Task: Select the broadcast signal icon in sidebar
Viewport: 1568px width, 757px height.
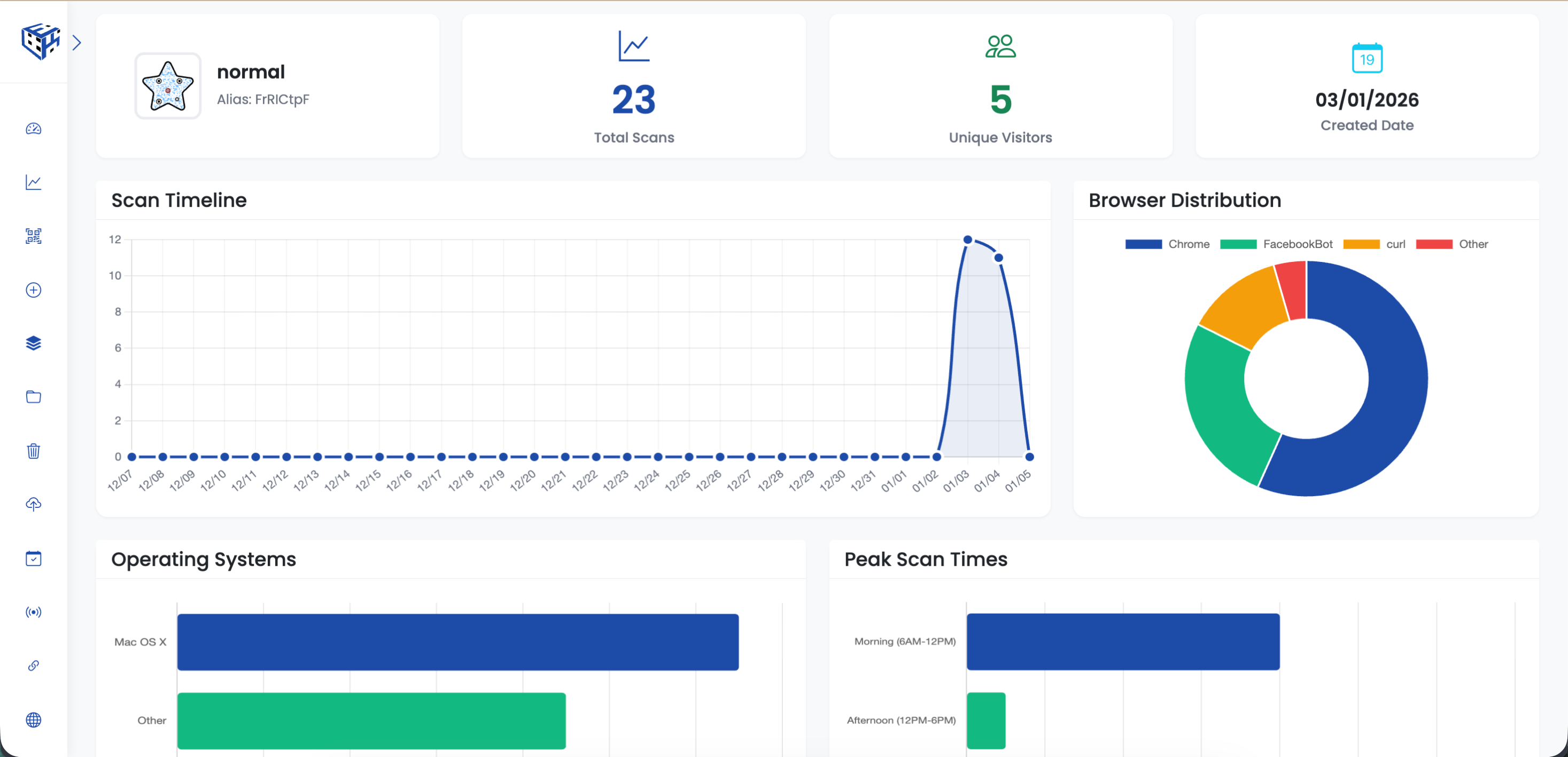Action: coord(34,612)
